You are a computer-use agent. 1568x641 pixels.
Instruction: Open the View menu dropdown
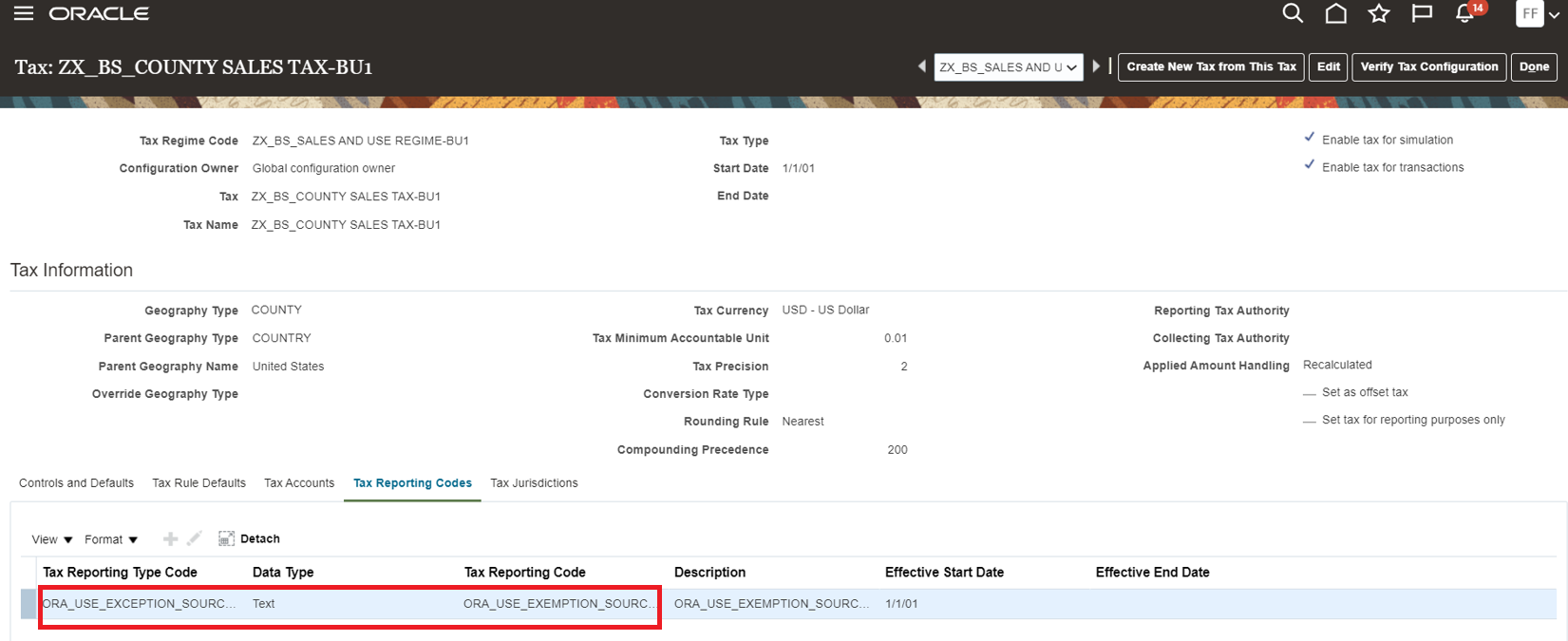(x=52, y=539)
